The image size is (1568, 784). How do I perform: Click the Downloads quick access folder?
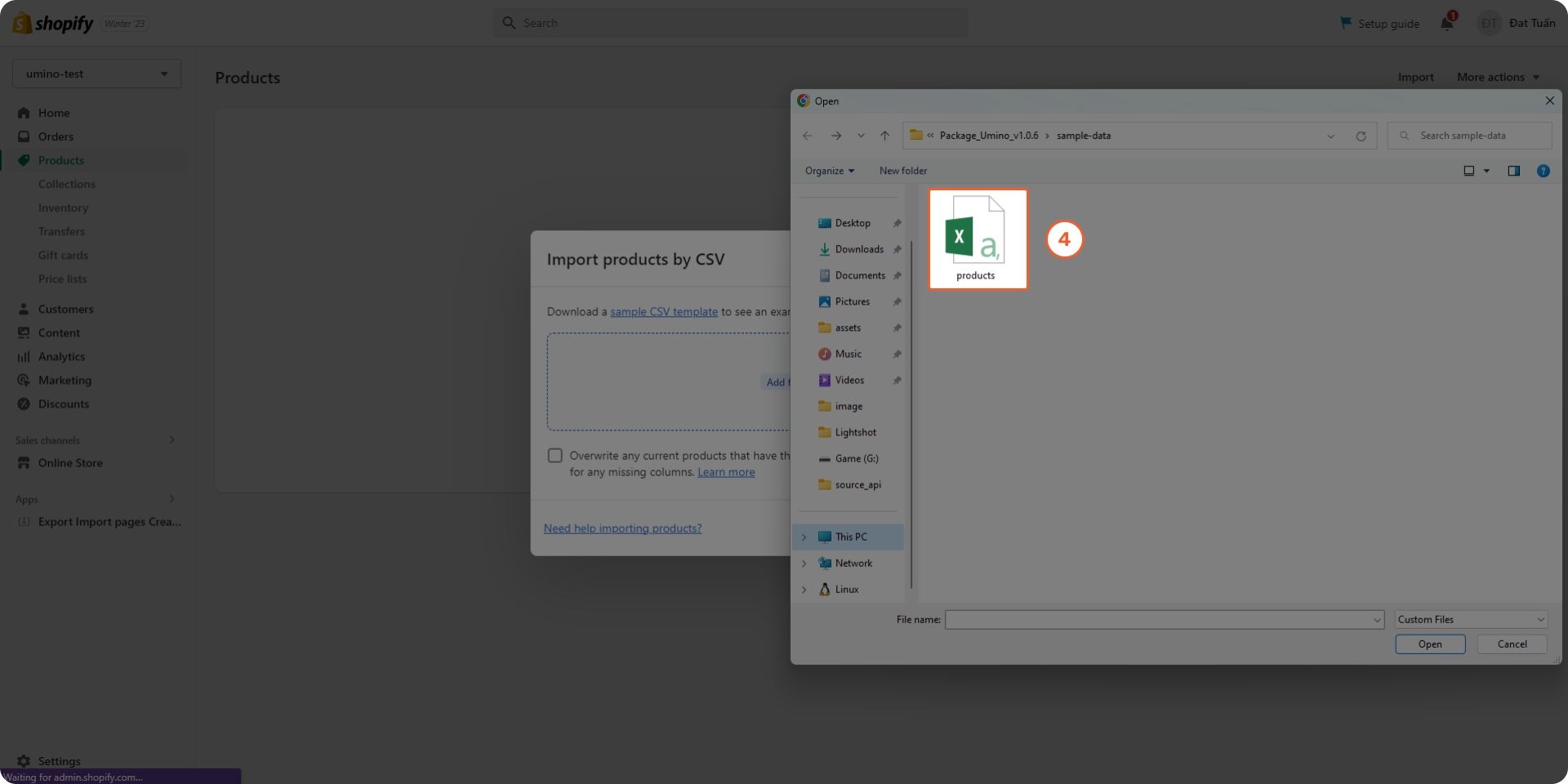(858, 249)
